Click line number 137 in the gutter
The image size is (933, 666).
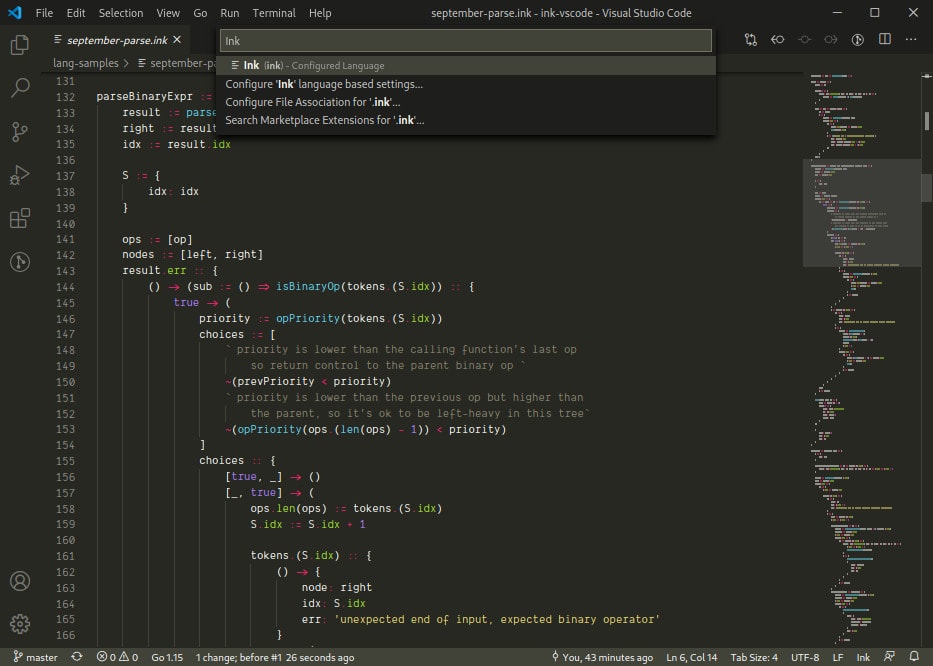65,176
